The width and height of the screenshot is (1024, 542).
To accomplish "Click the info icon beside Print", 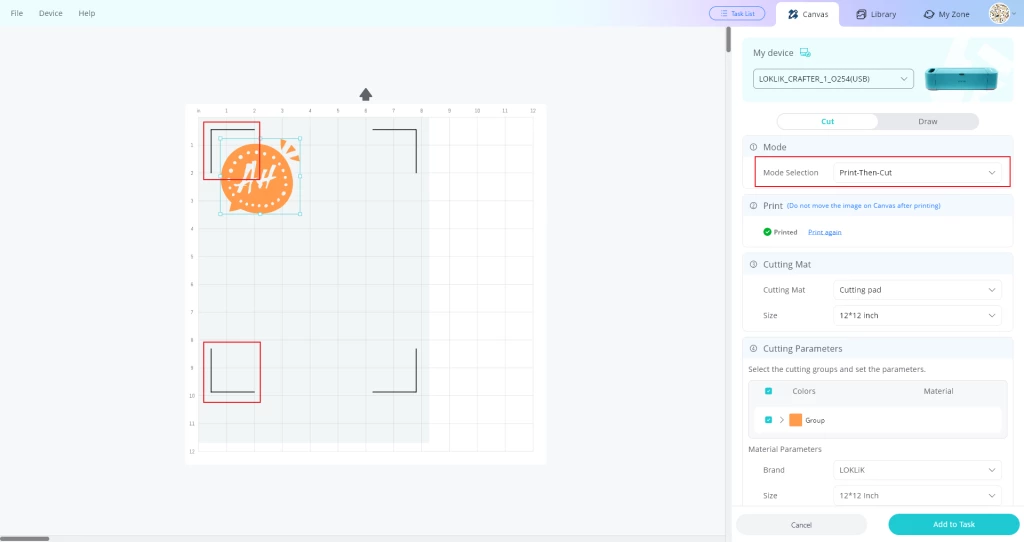I will click(x=754, y=206).
